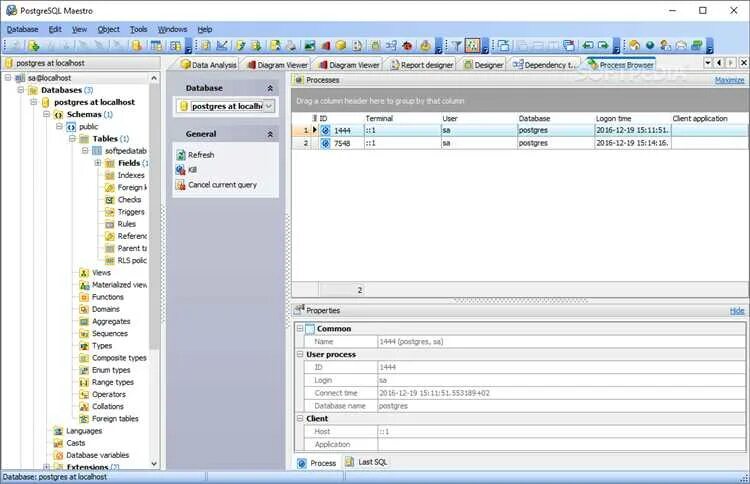
Task: Collapse the Tables tree node
Action: coord(73,139)
